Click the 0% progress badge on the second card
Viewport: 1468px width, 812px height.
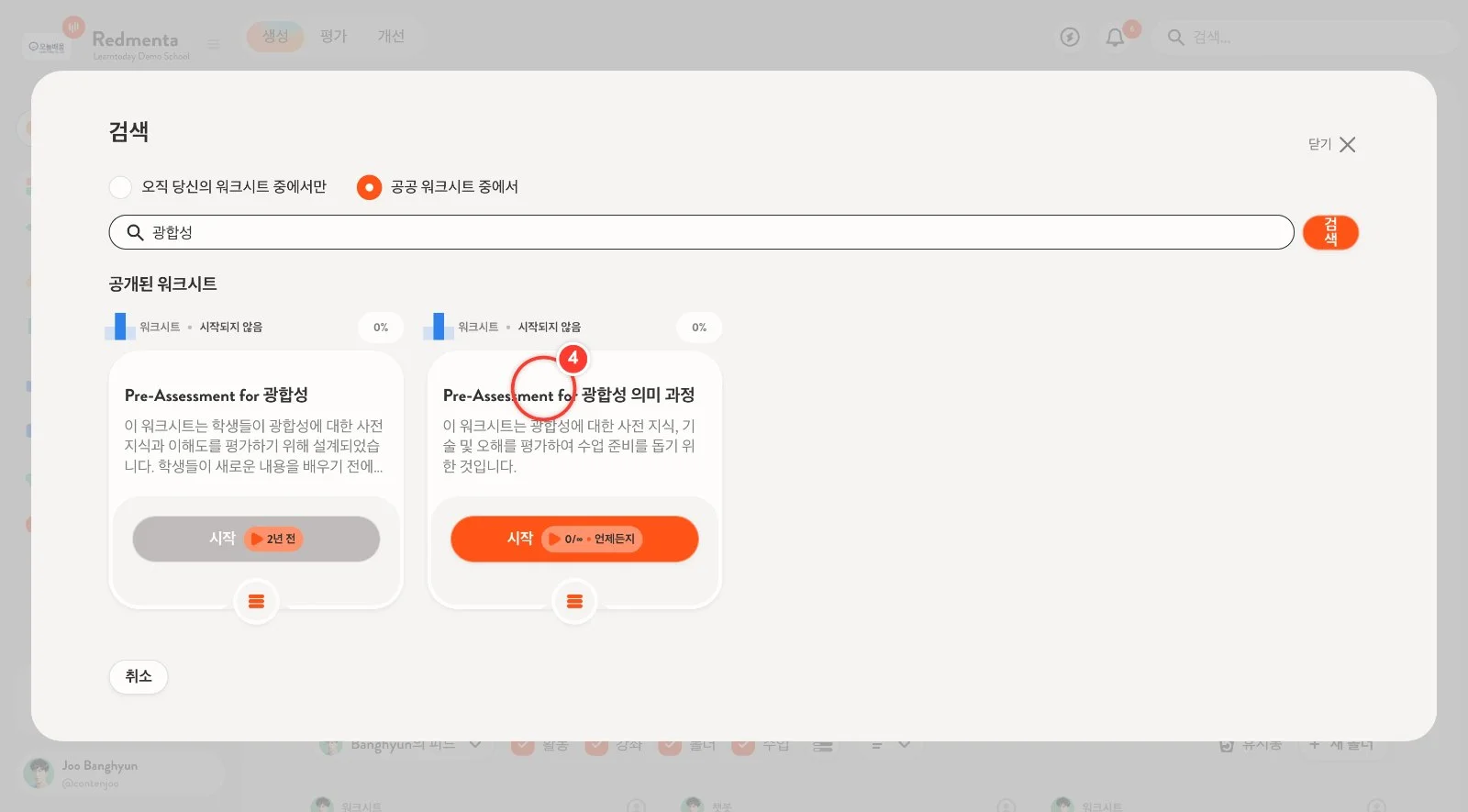tap(699, 328)
